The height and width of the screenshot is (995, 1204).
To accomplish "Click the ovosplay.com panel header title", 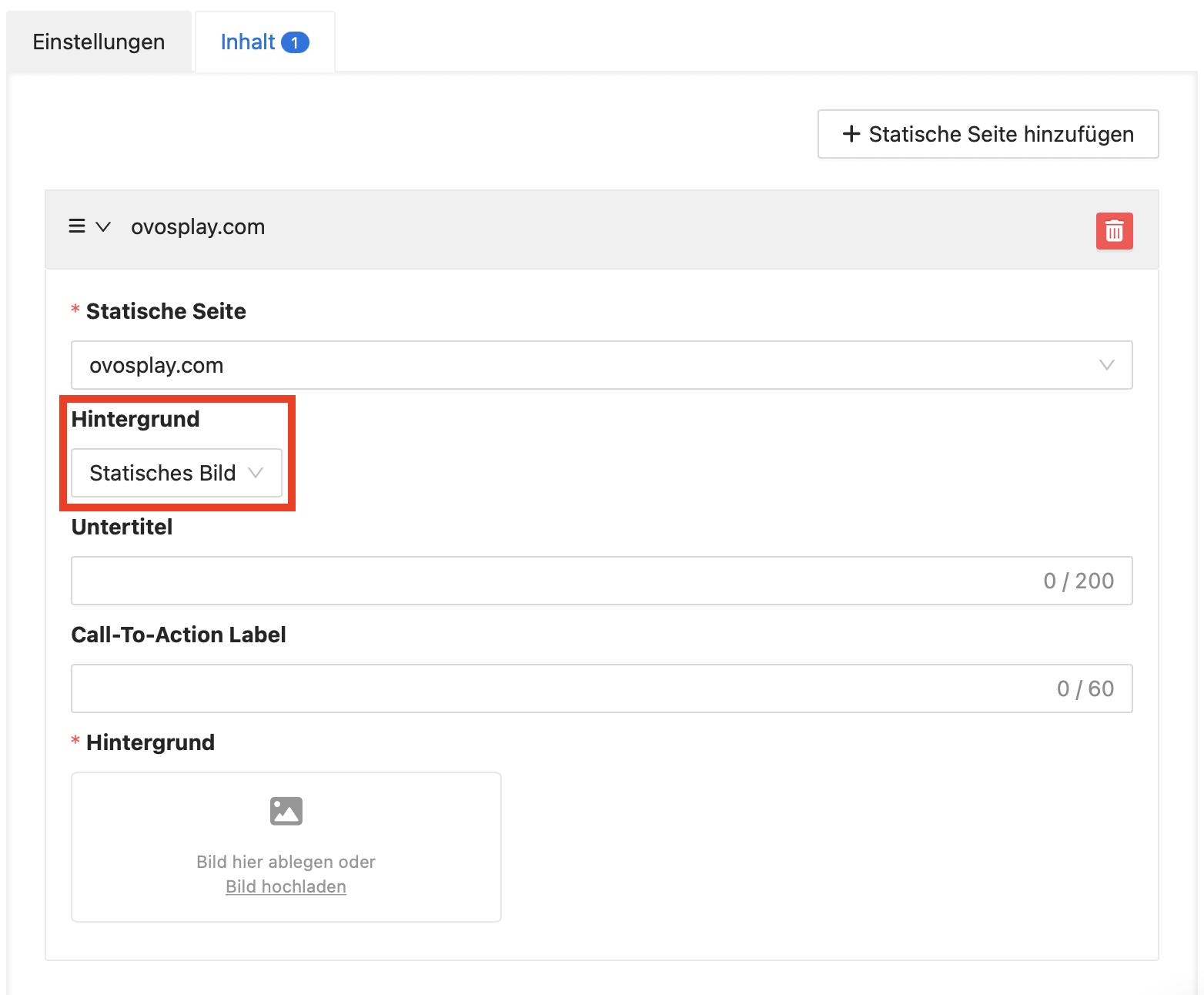I will [x=198, y=226].
